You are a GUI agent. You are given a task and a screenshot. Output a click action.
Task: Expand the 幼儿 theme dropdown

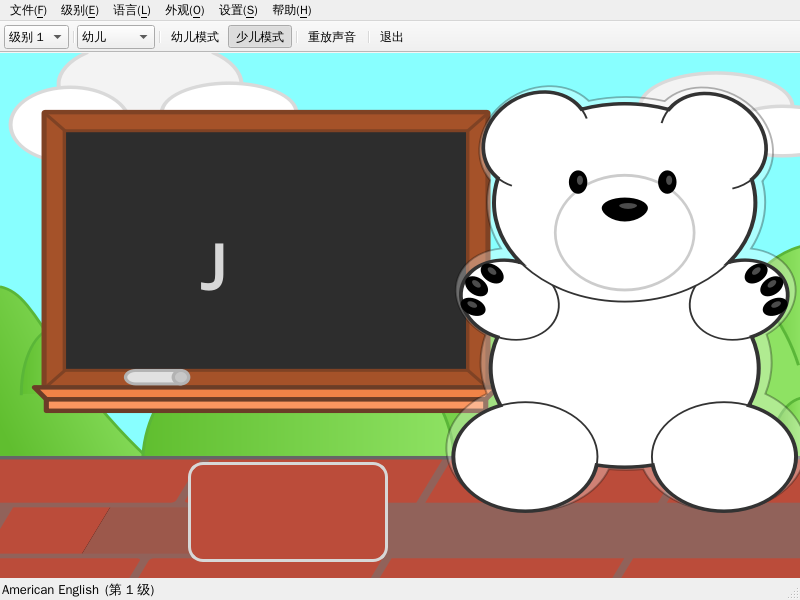click(115, 37)
